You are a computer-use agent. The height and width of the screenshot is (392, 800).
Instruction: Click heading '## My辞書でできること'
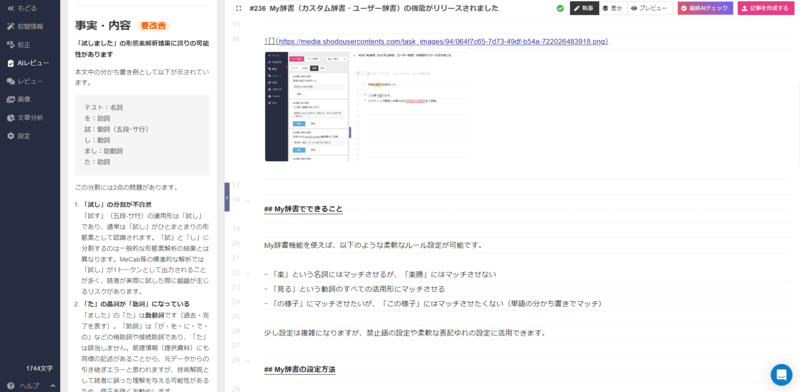tap(304, 209)
